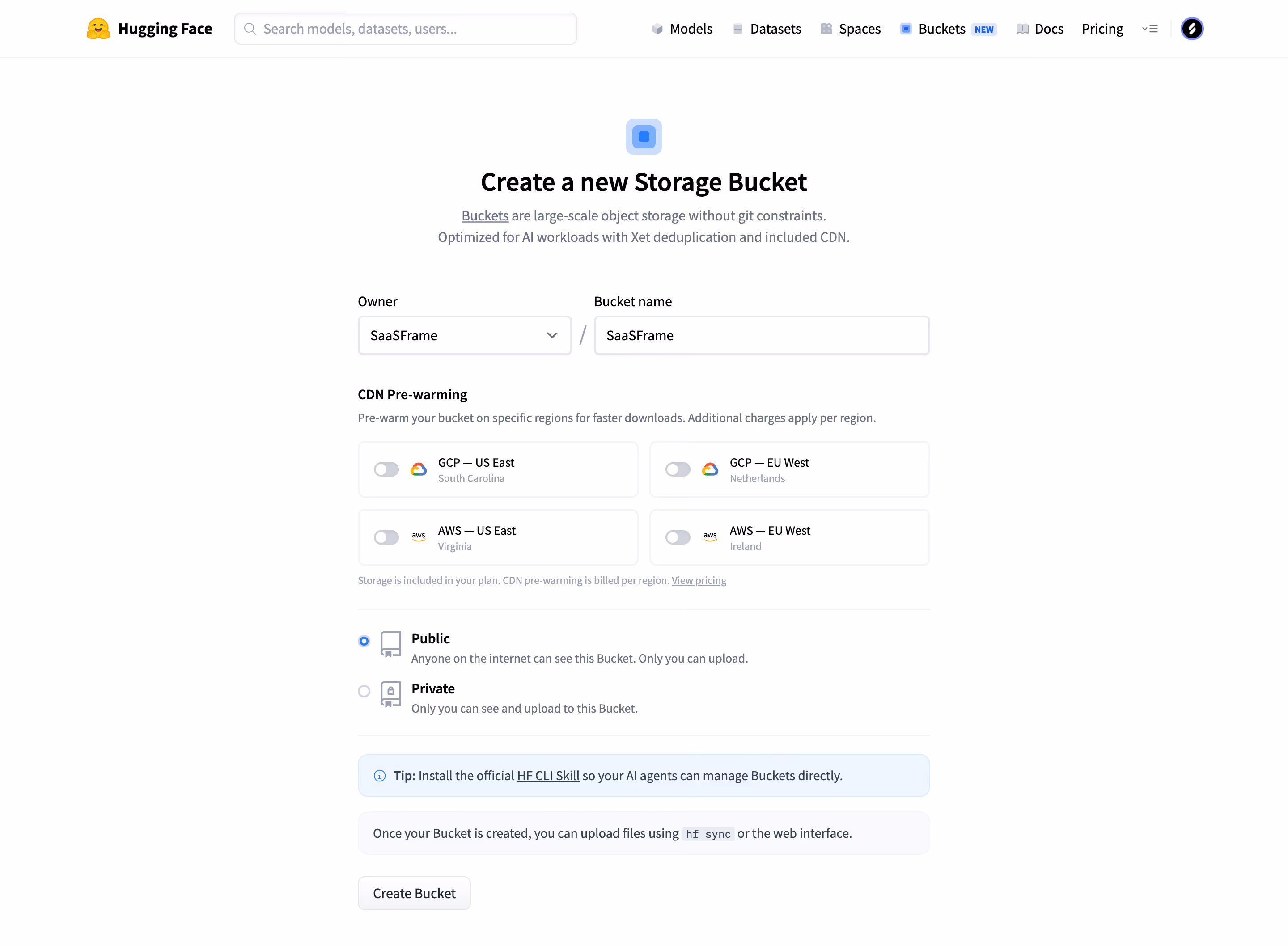Image resolution: width=1288 pixels, height=946 pixels.
Task: Click the large bucket icon above heading
Action: pyautogui.click(x=644, y=137)
